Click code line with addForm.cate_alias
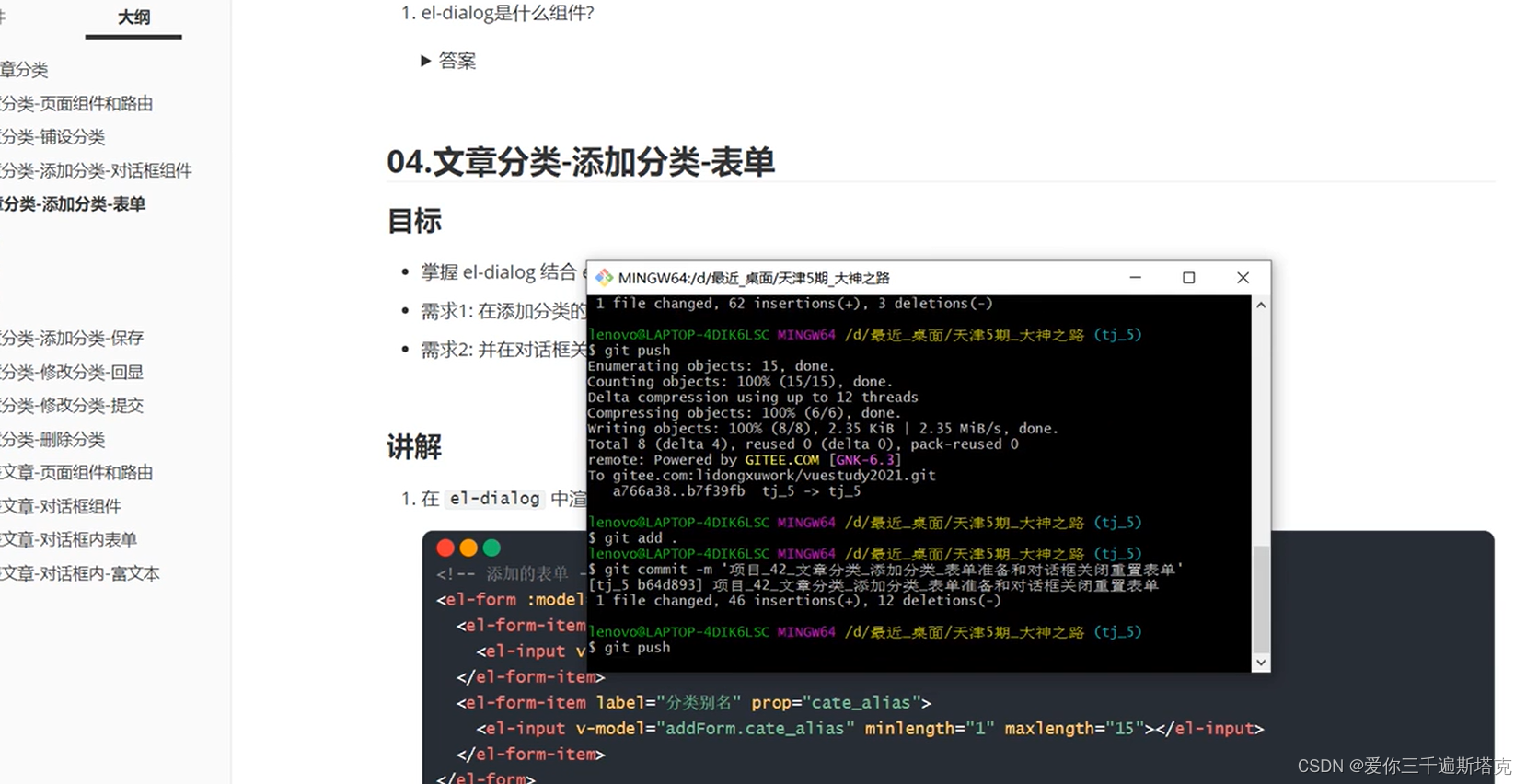Screen dimensions: 1526x784 (x=870, y=728)
